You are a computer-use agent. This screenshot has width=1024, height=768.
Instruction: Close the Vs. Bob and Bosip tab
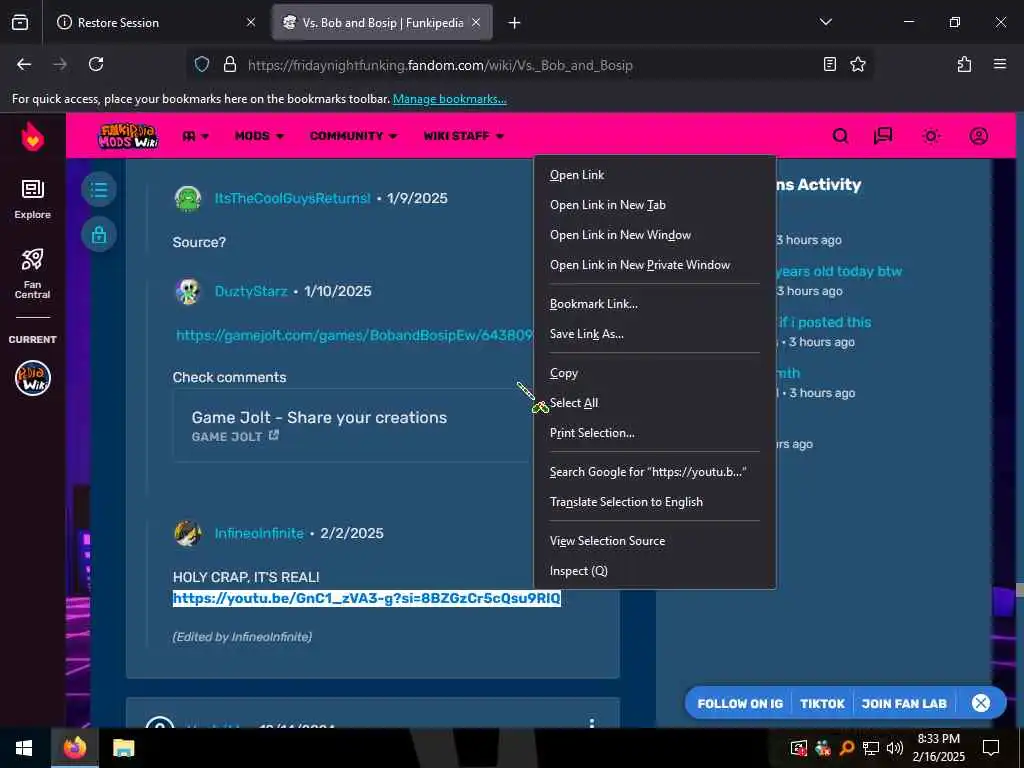476,22
